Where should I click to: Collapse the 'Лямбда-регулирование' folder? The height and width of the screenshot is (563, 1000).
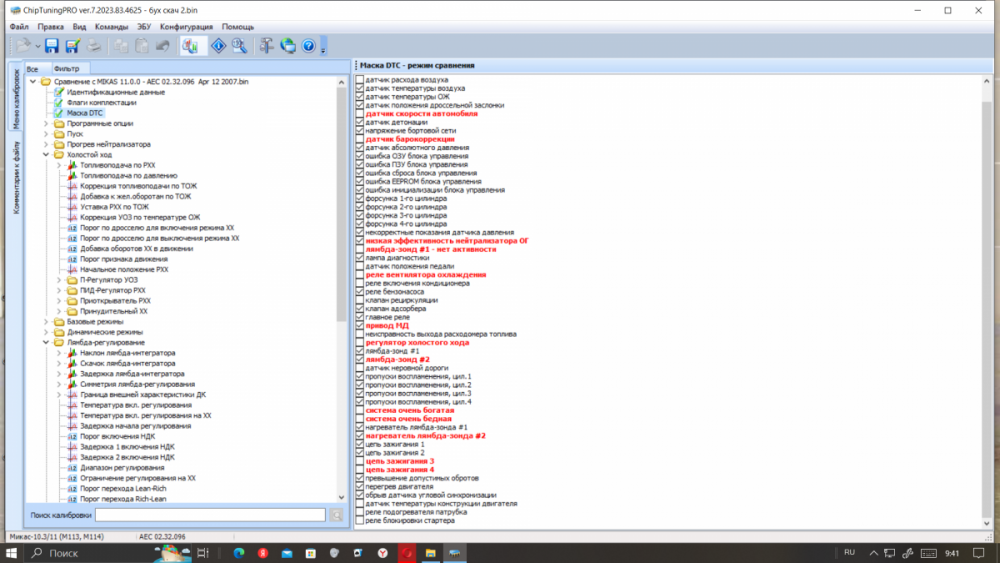pos(46,342)
